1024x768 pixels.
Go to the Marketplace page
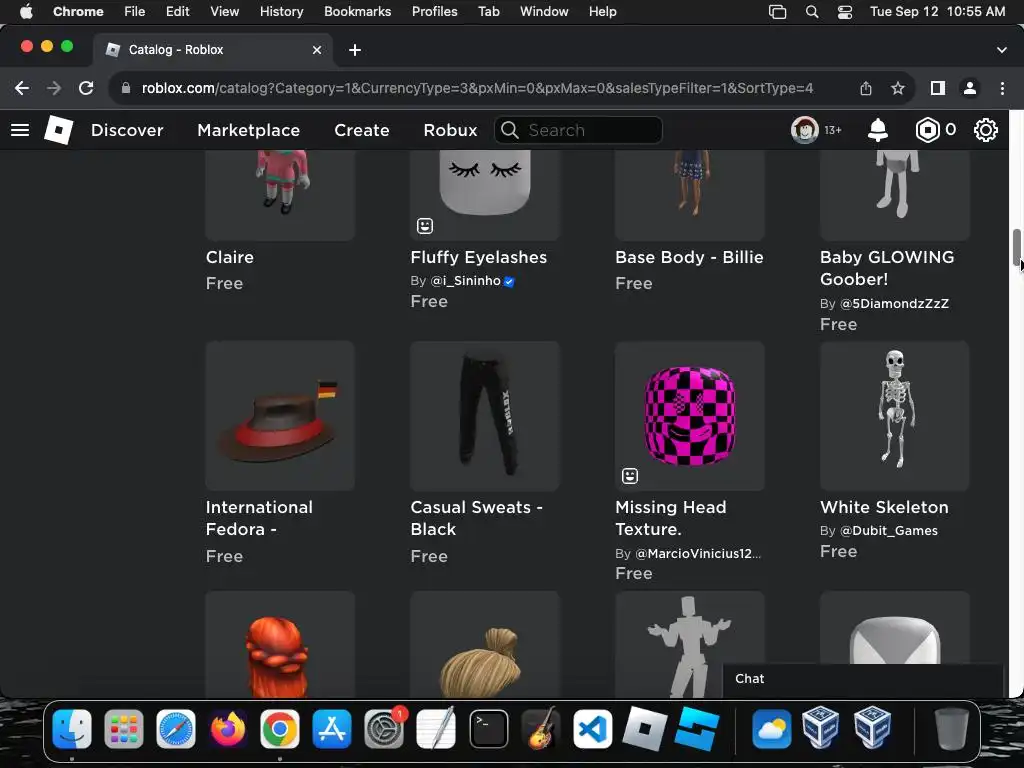(248, 130)
